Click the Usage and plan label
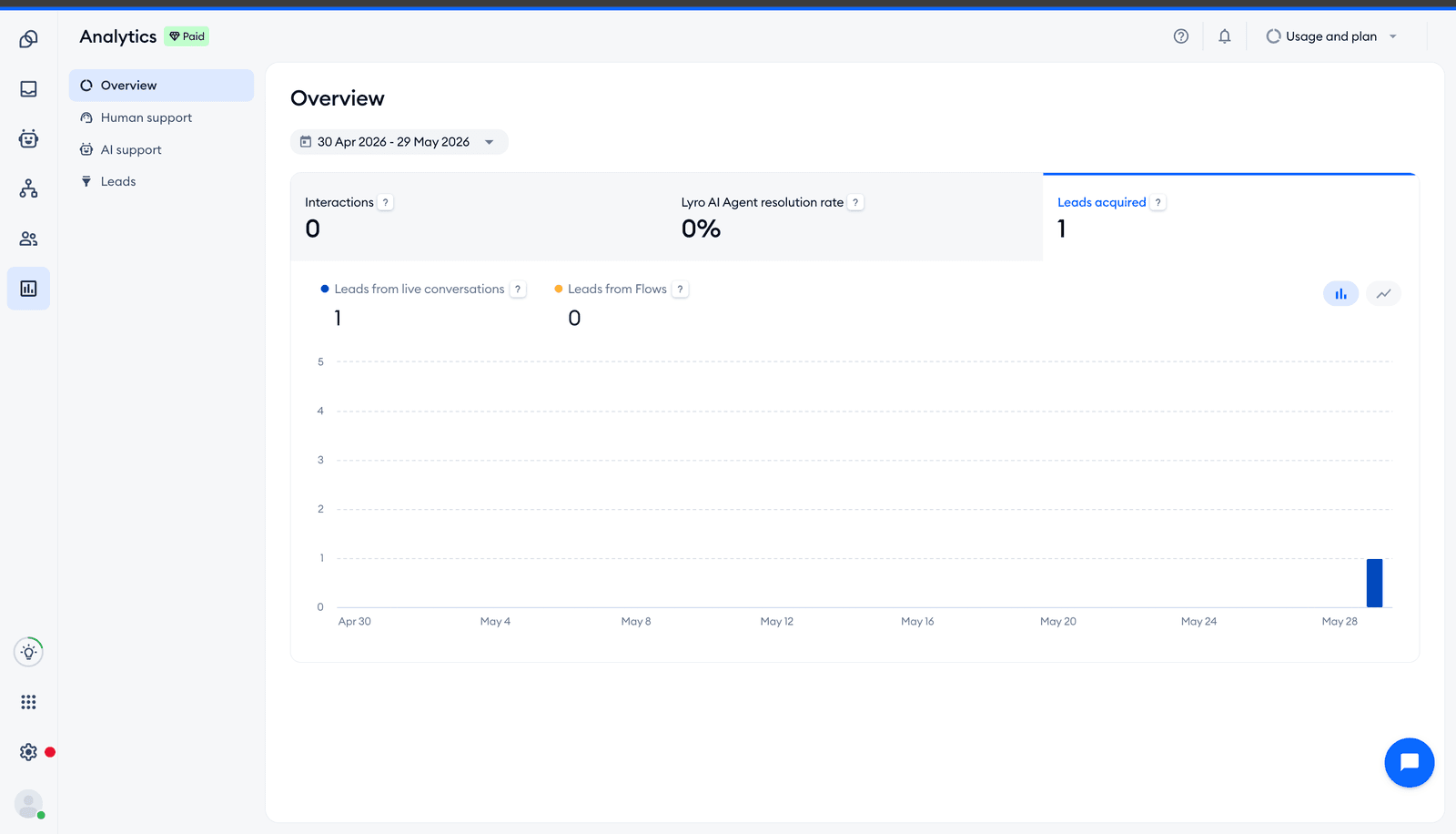Viewport: 1456px width, 834px height. [x=1331, y=36]
